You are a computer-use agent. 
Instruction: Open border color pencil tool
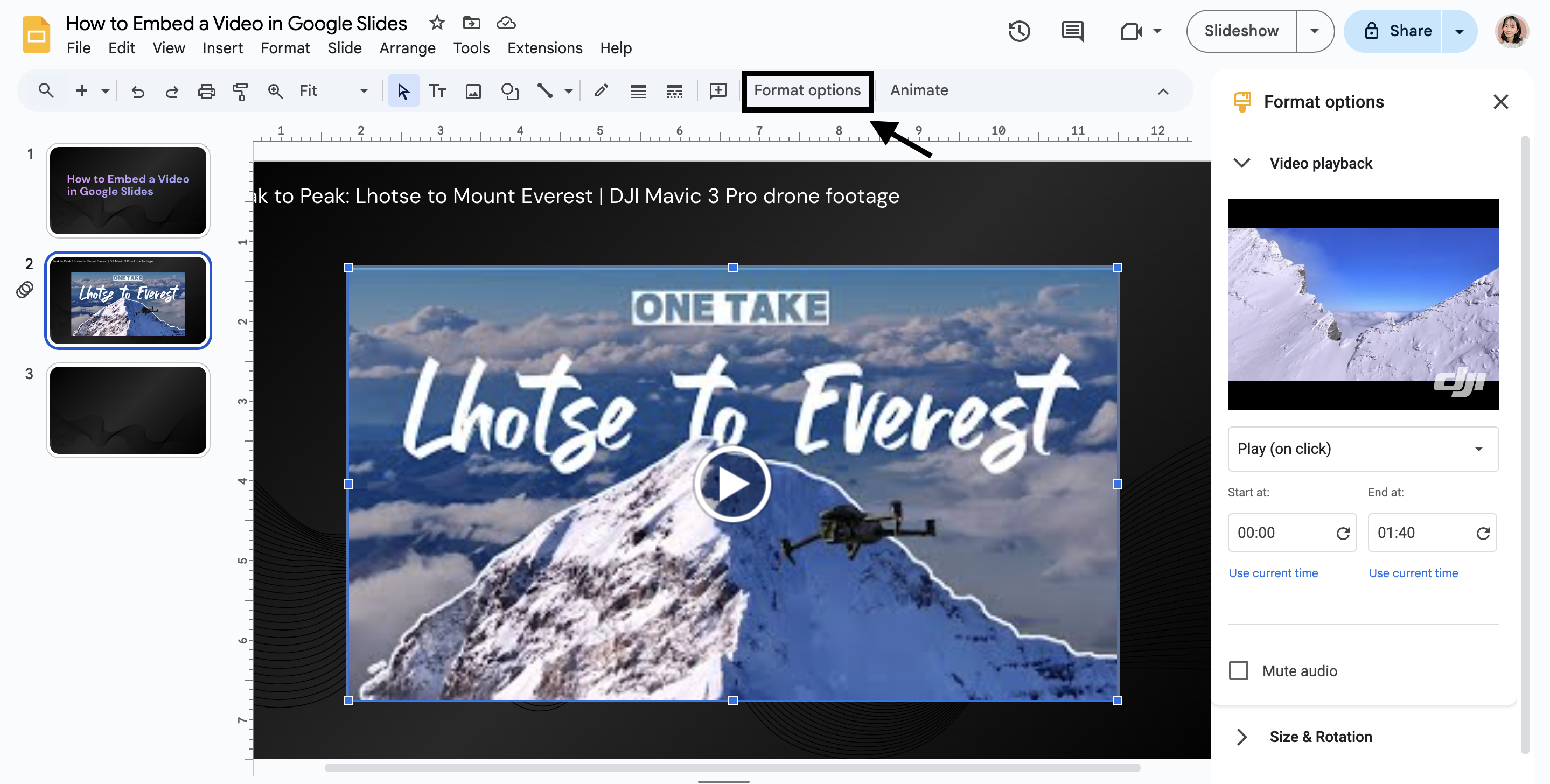pyautogui.click(x=601, y=91)
